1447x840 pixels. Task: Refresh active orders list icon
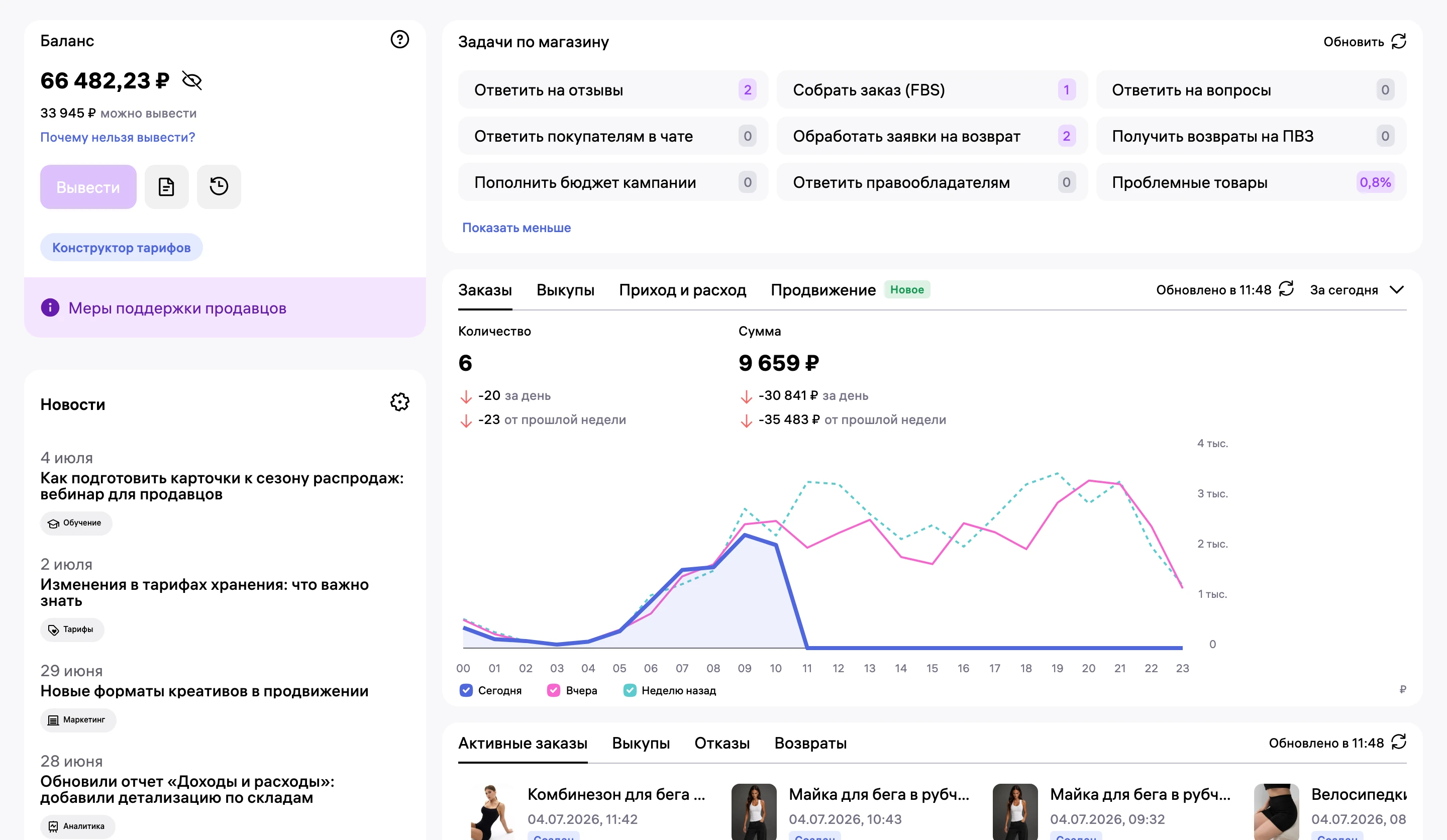tap(1399, 742)
